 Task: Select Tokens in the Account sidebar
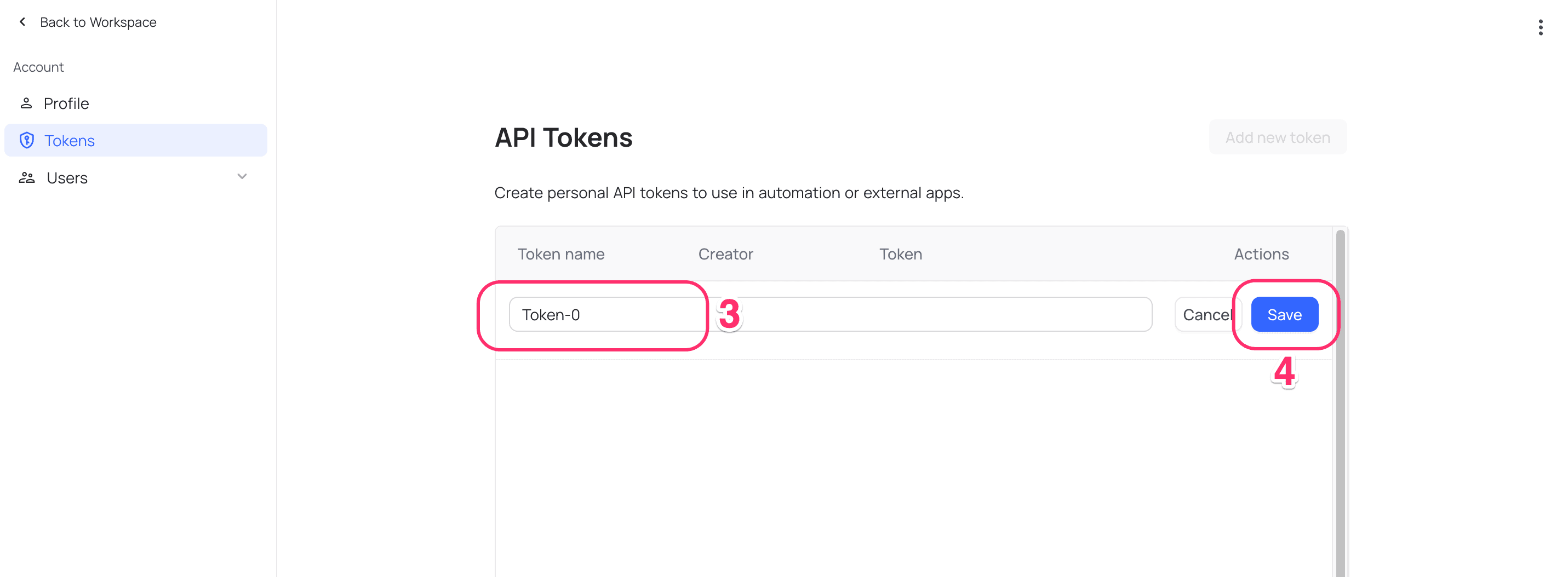pyautogui.click(x=69, y=141)
